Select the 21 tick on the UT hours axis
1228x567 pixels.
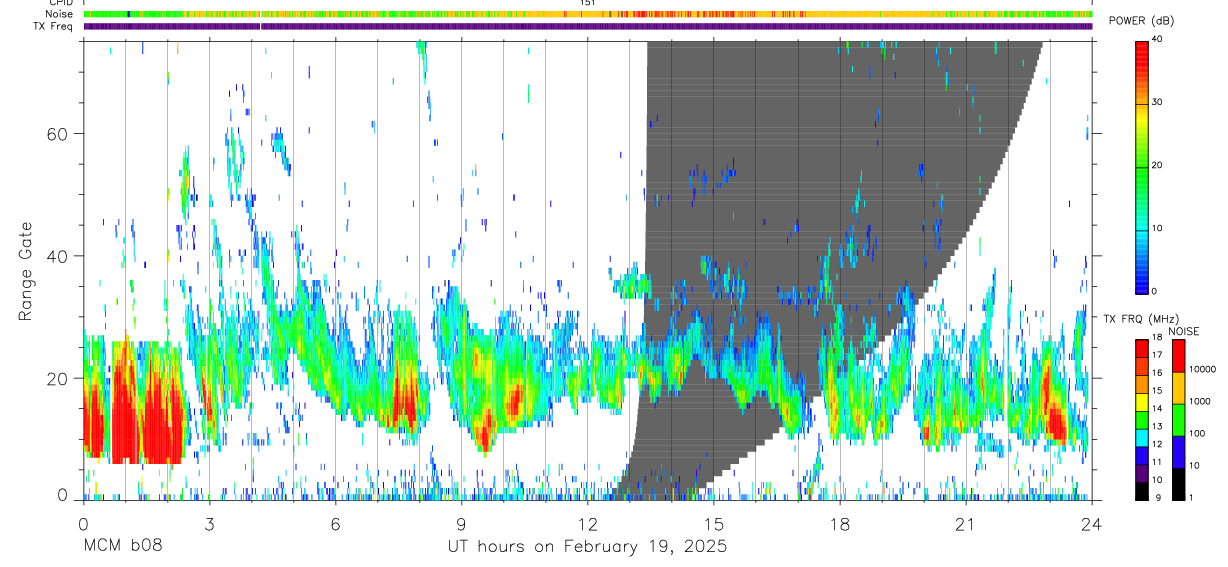[965, 523]
